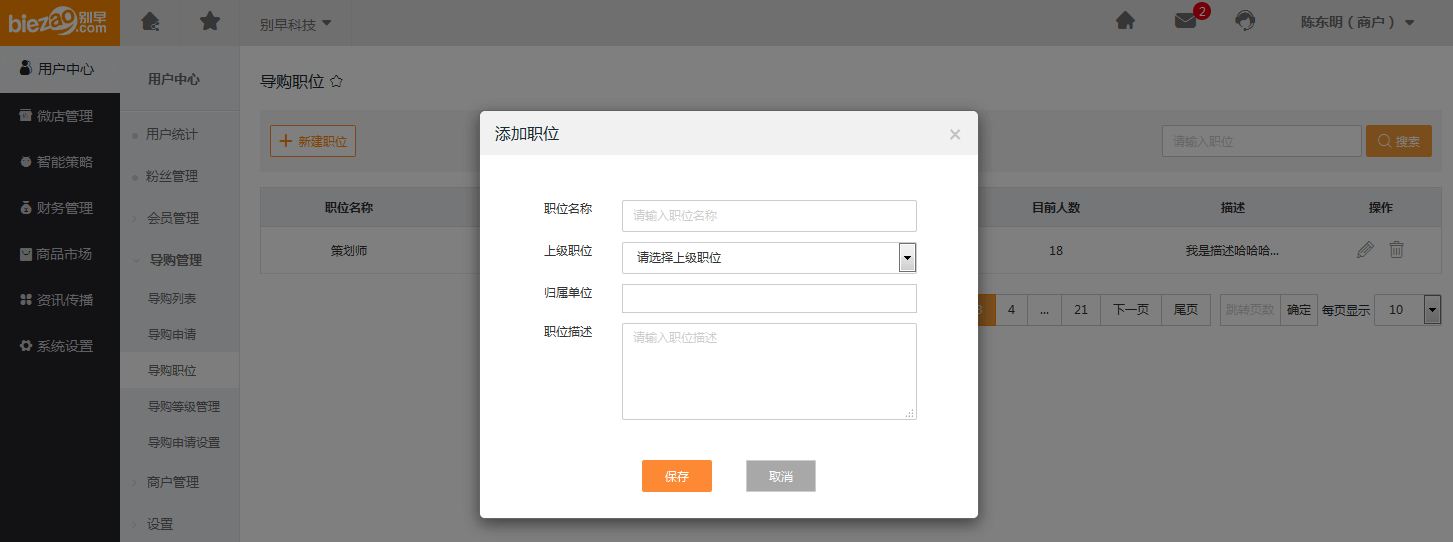This screenshot has height=542, width=1453.
Task: Click the 保存 button
Action: pos(677,476)
